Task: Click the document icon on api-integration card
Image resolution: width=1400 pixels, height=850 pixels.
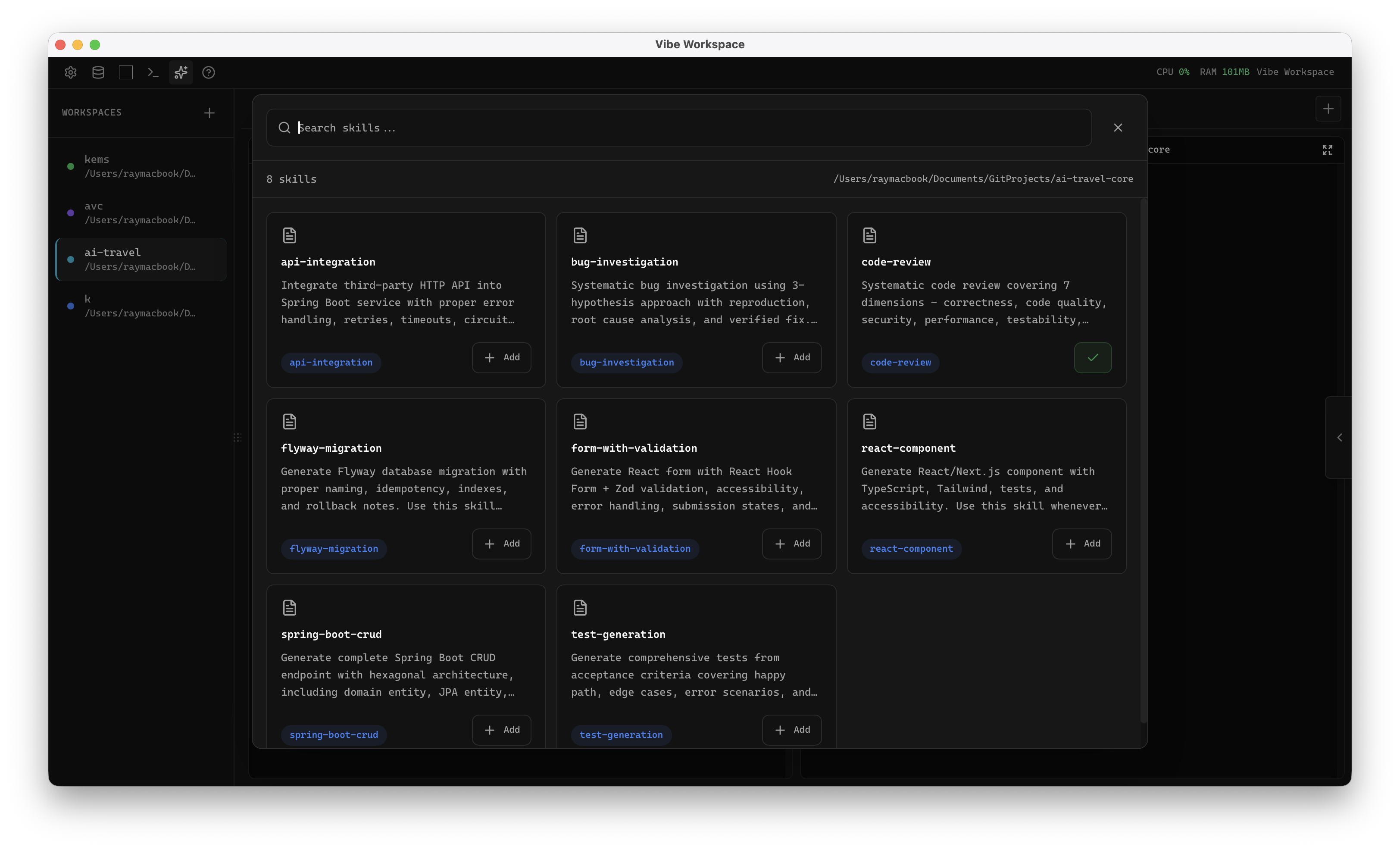Action: point(289,235)
